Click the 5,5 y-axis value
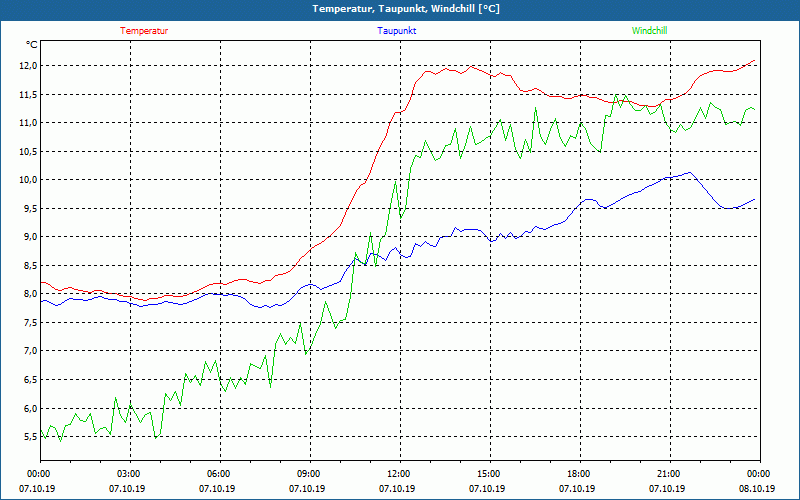The height and width of the screenshot is (500, 800). coord(31,437)
